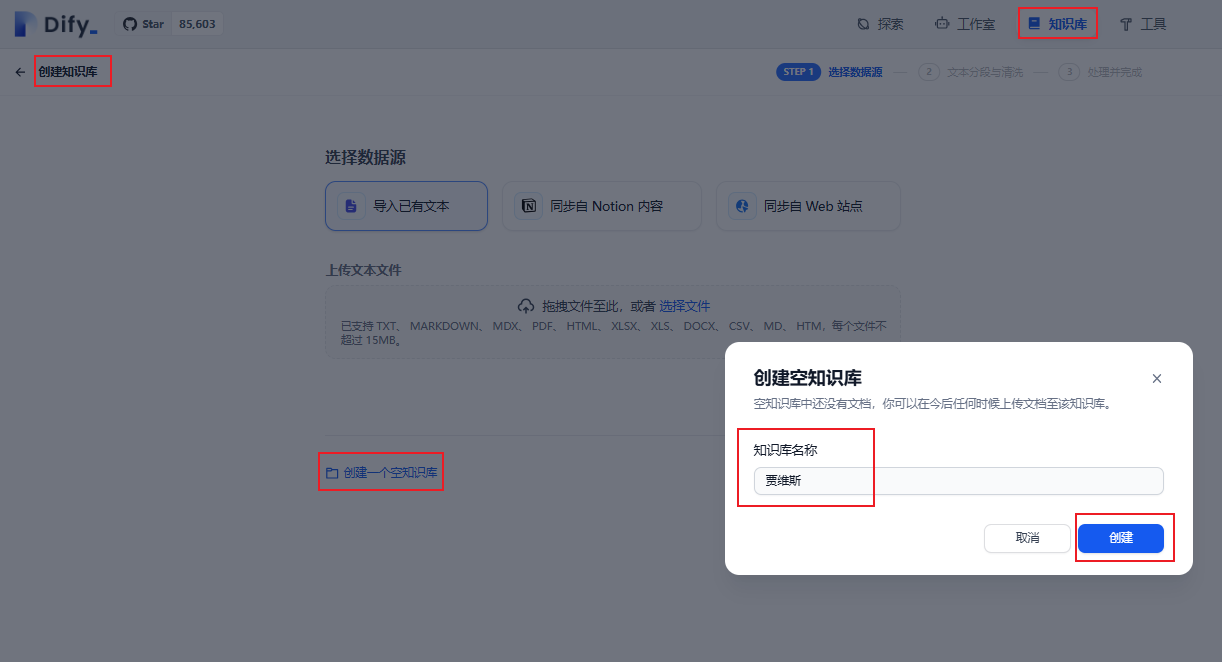
Task: Click the 选择数据源 heading
Action: (365, 158)
